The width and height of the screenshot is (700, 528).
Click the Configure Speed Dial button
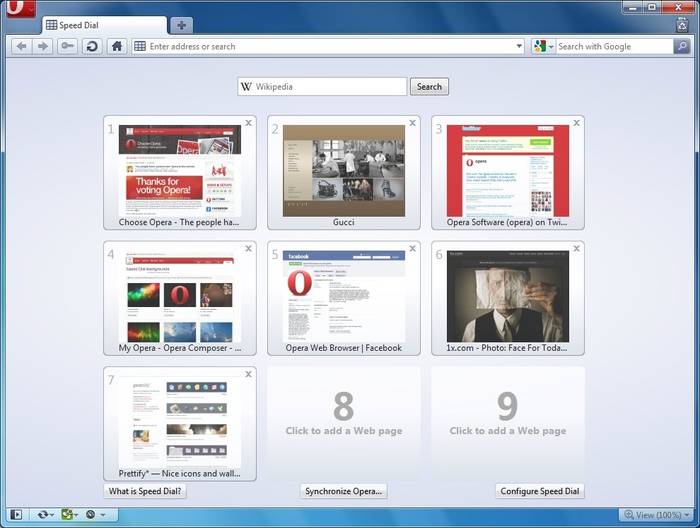click(x=540, y=491)
